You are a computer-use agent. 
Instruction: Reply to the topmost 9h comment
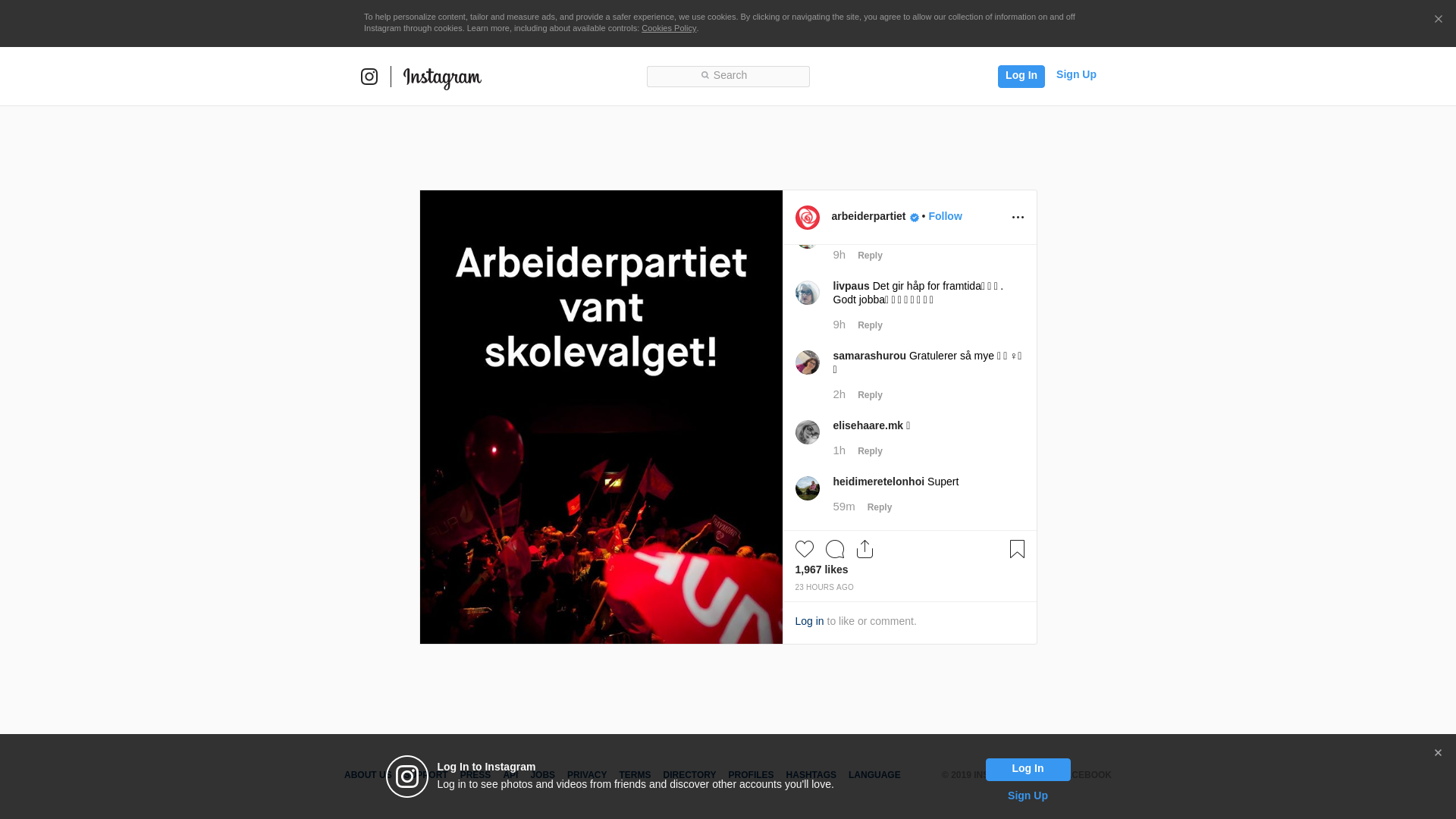pyautogui.click(x=870, y=256)
